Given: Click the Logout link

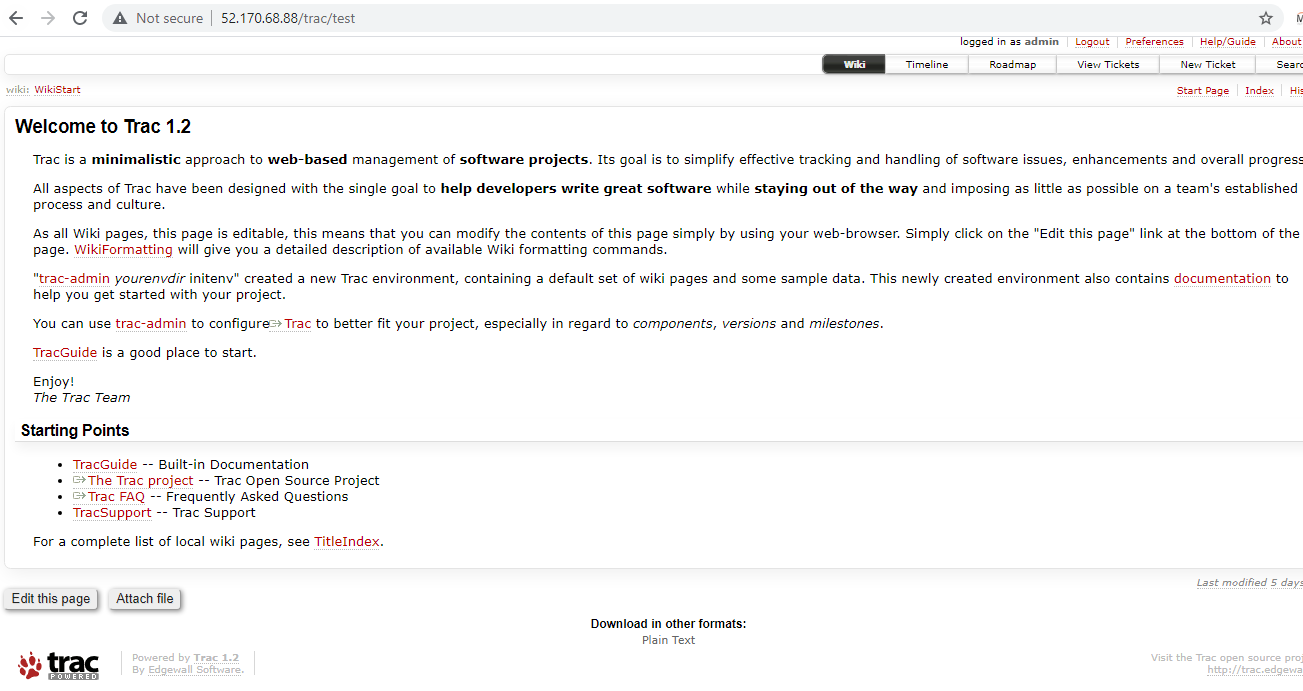Looking at the screenshot, I should (1092, 42).
